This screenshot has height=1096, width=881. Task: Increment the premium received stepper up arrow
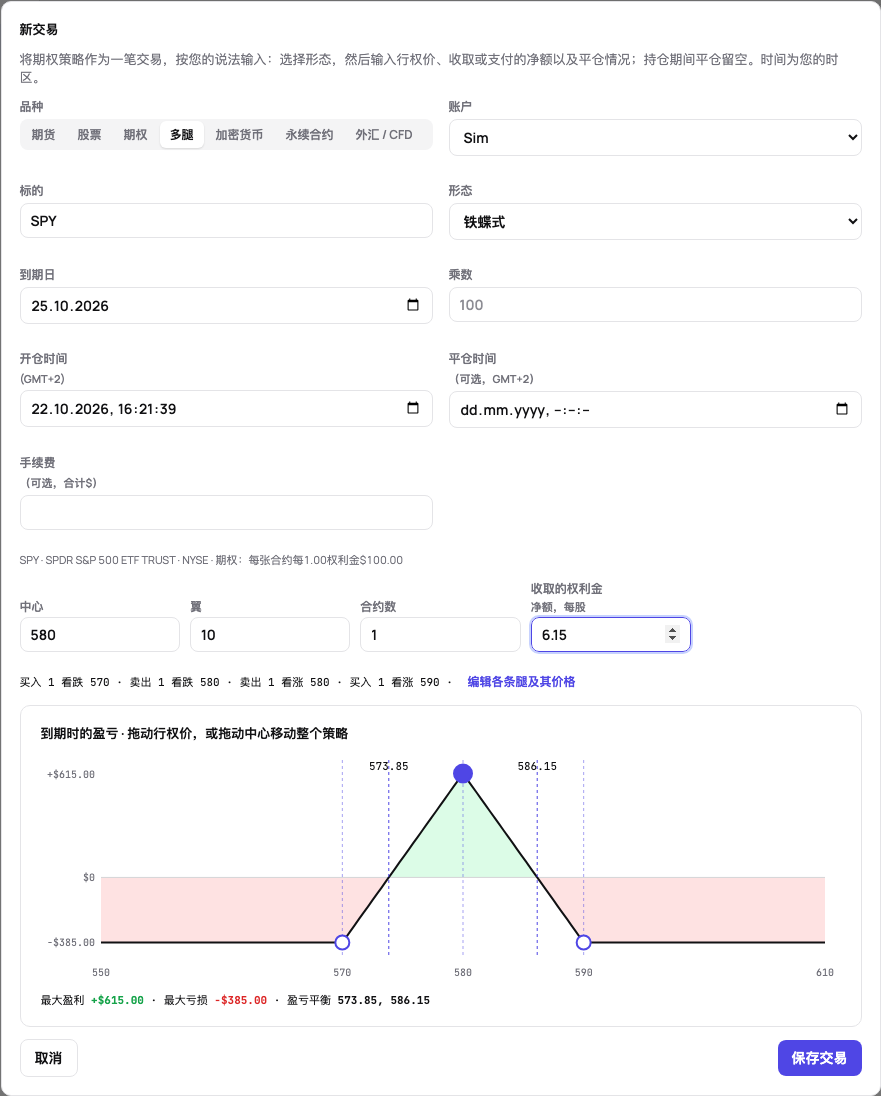[673, 630]
